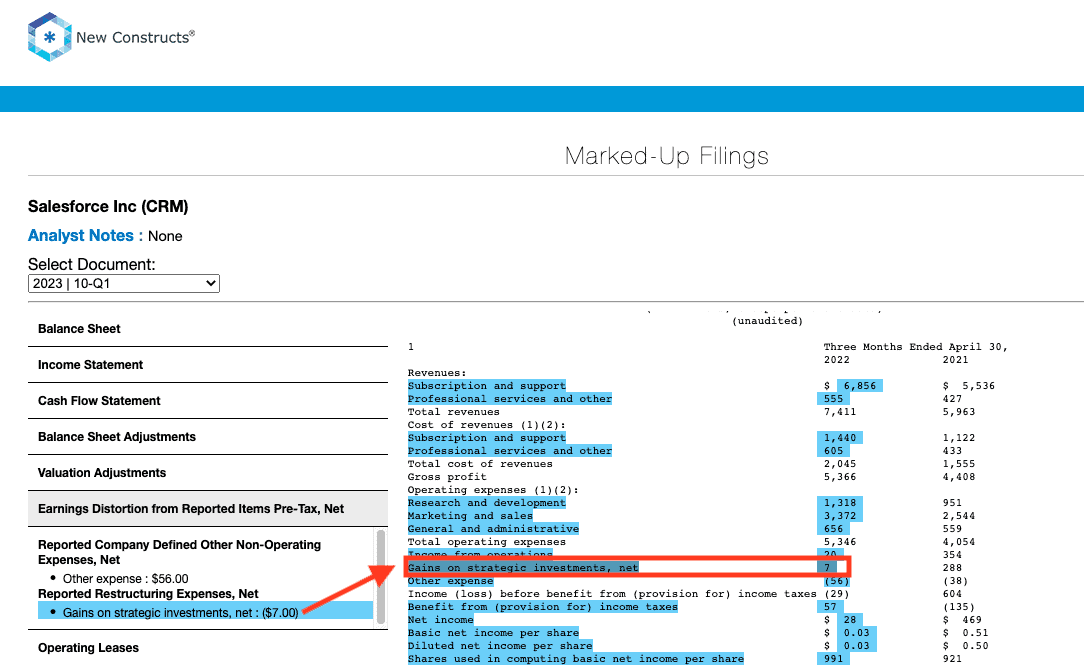Click the New Constructs logo icon
Image resolution: width=1084 pixels, height=665 pixels.
[x=49, y=37]
